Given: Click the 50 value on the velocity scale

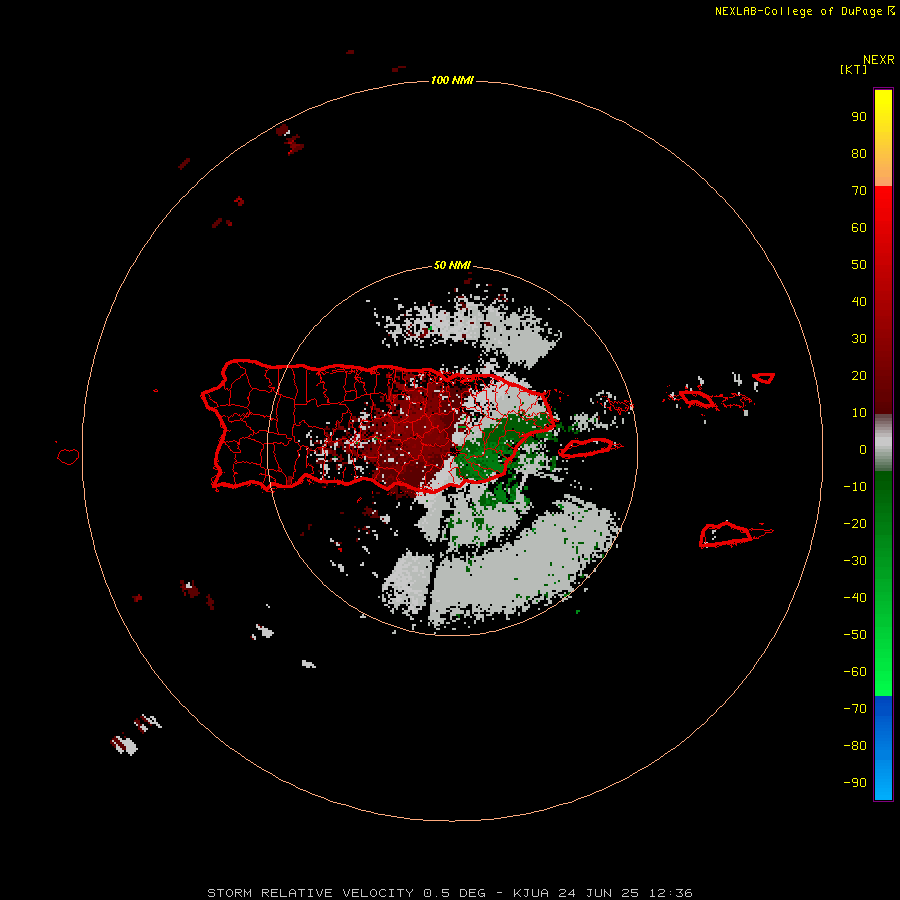Looking at the screenshot, I should tap(859, 265).
